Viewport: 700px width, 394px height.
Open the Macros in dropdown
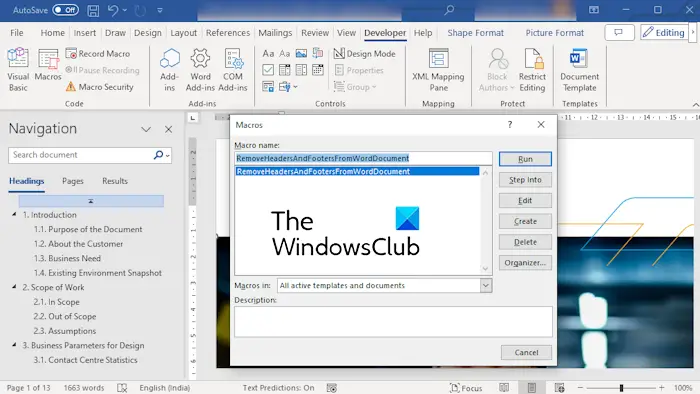click(486, 286)
